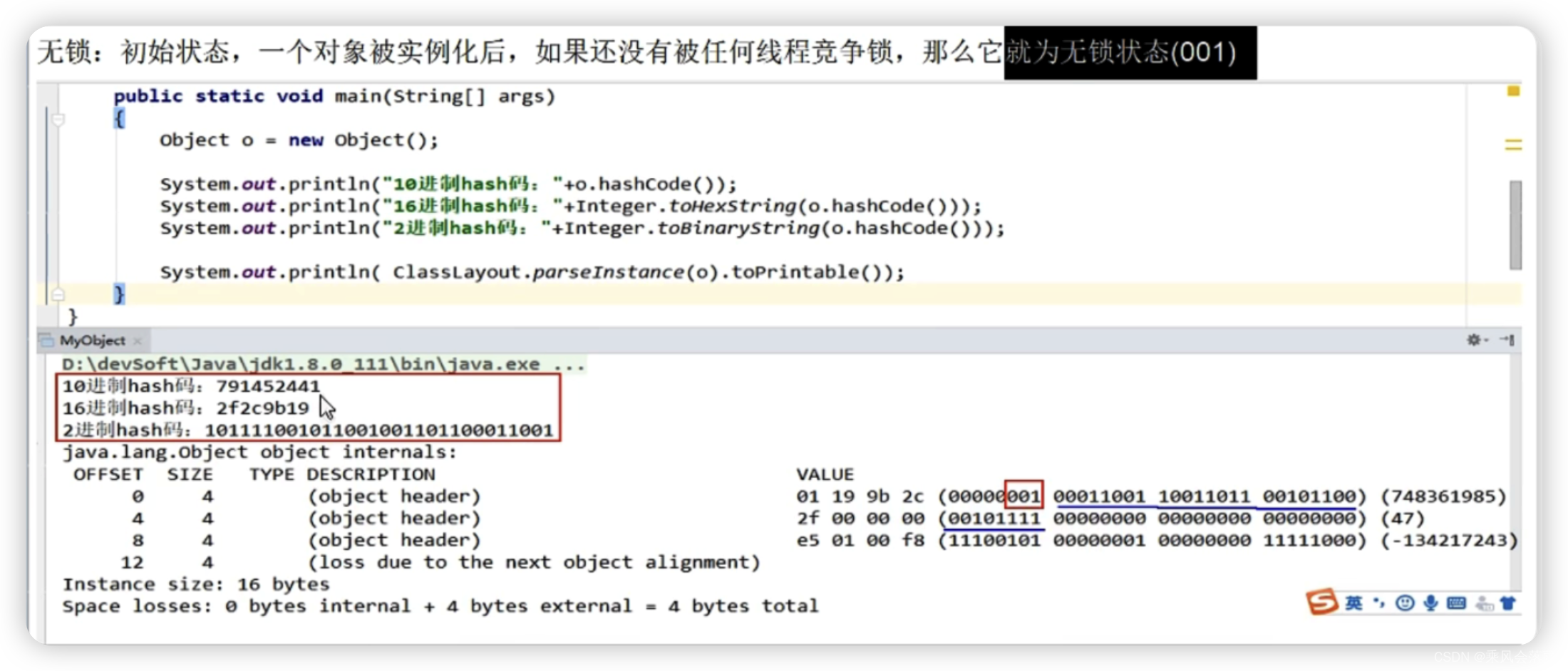
Task: Click hex bytes '2f 00 00 00'
Action: point(860,519)
